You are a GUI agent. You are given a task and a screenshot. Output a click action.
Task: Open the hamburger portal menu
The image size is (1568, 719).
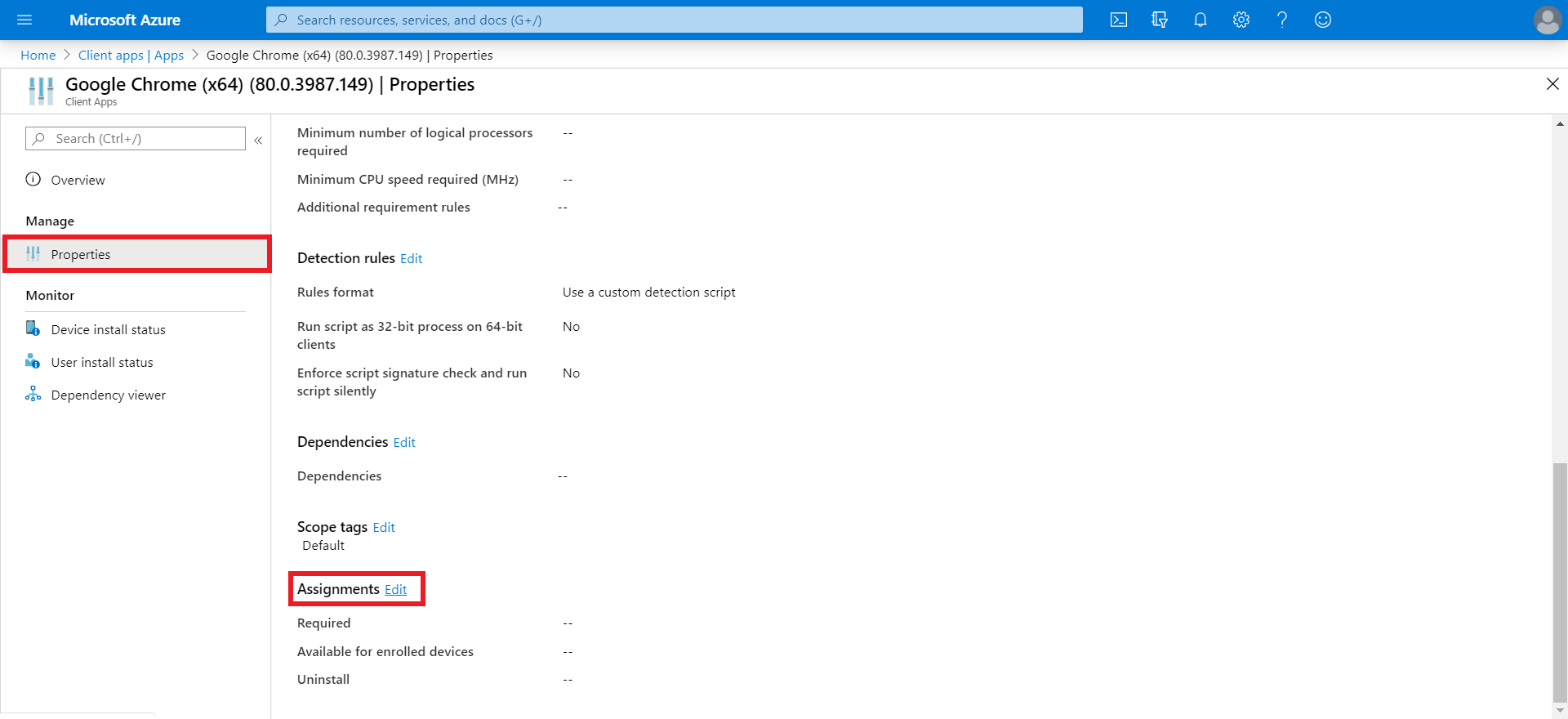24,20
